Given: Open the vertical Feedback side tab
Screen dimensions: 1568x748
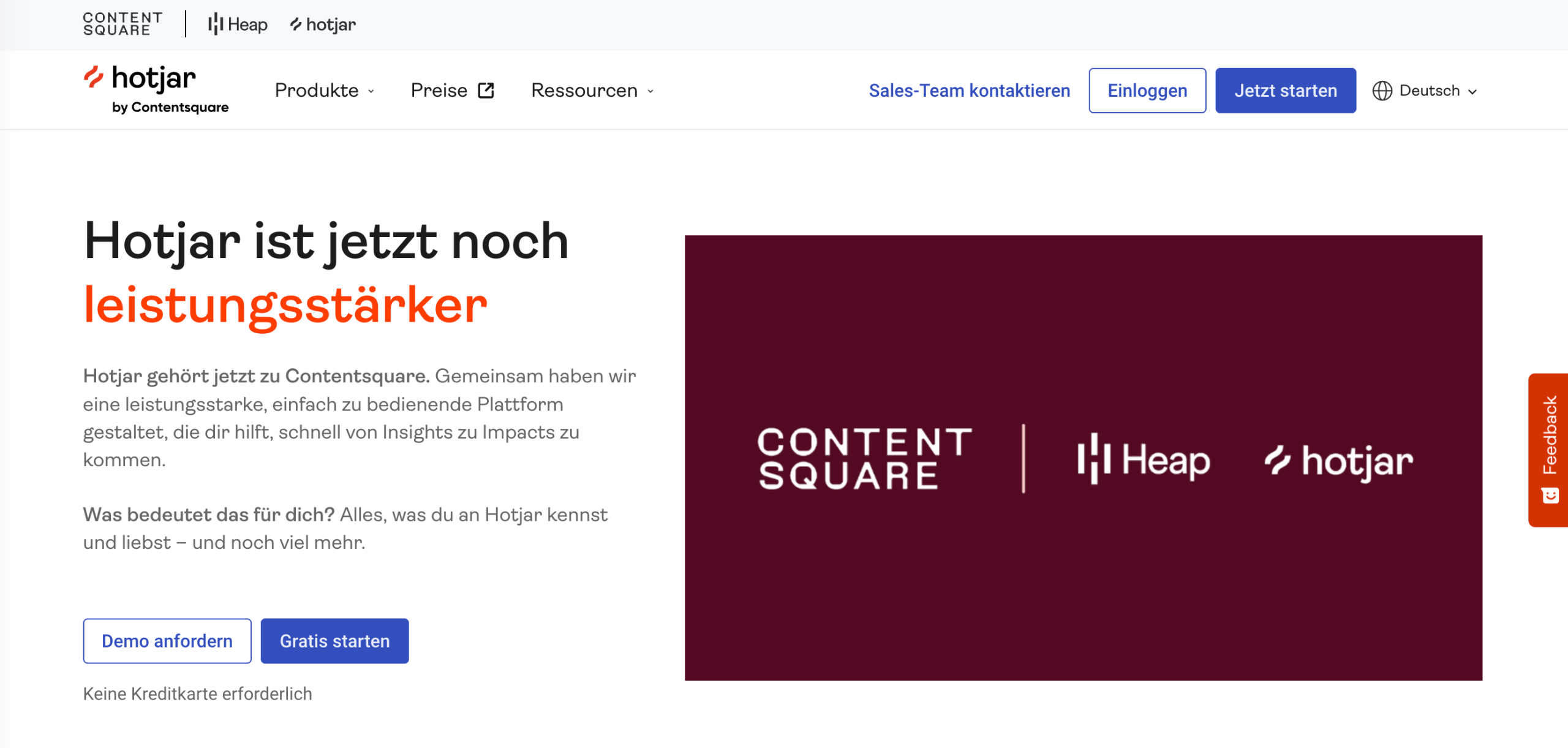Looking at the screenshot, I should [1548, 450].
